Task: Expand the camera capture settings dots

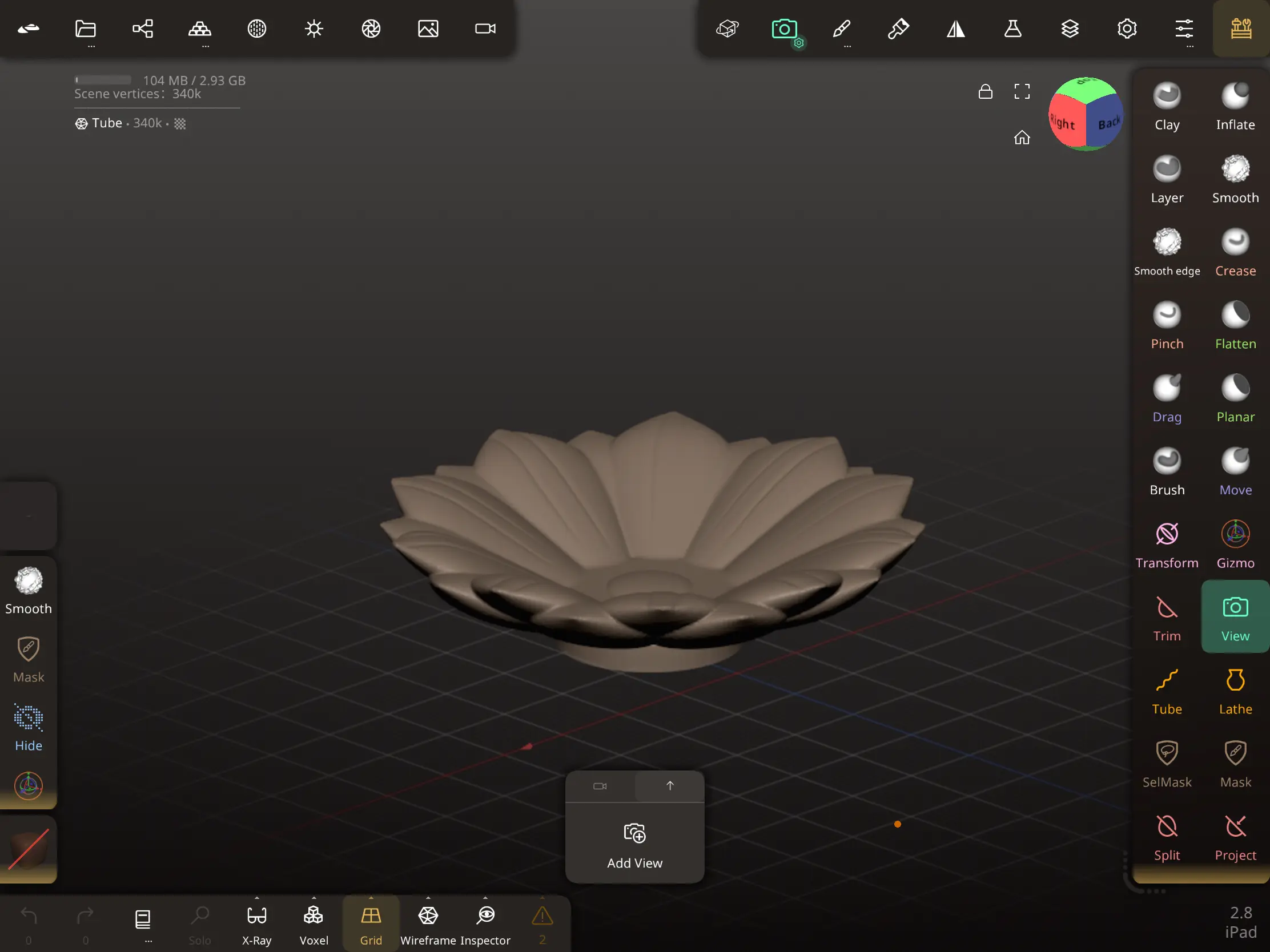Action: click(798, 42)
